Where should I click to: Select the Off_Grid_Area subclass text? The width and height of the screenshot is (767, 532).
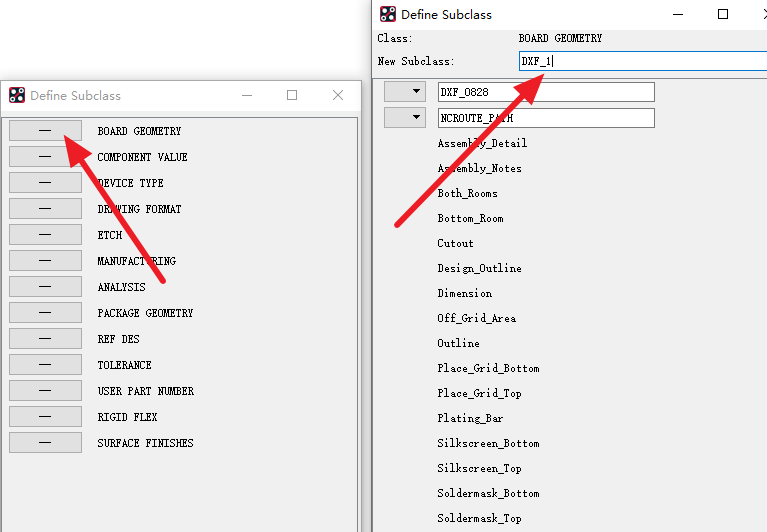click(x=477, y=318)
